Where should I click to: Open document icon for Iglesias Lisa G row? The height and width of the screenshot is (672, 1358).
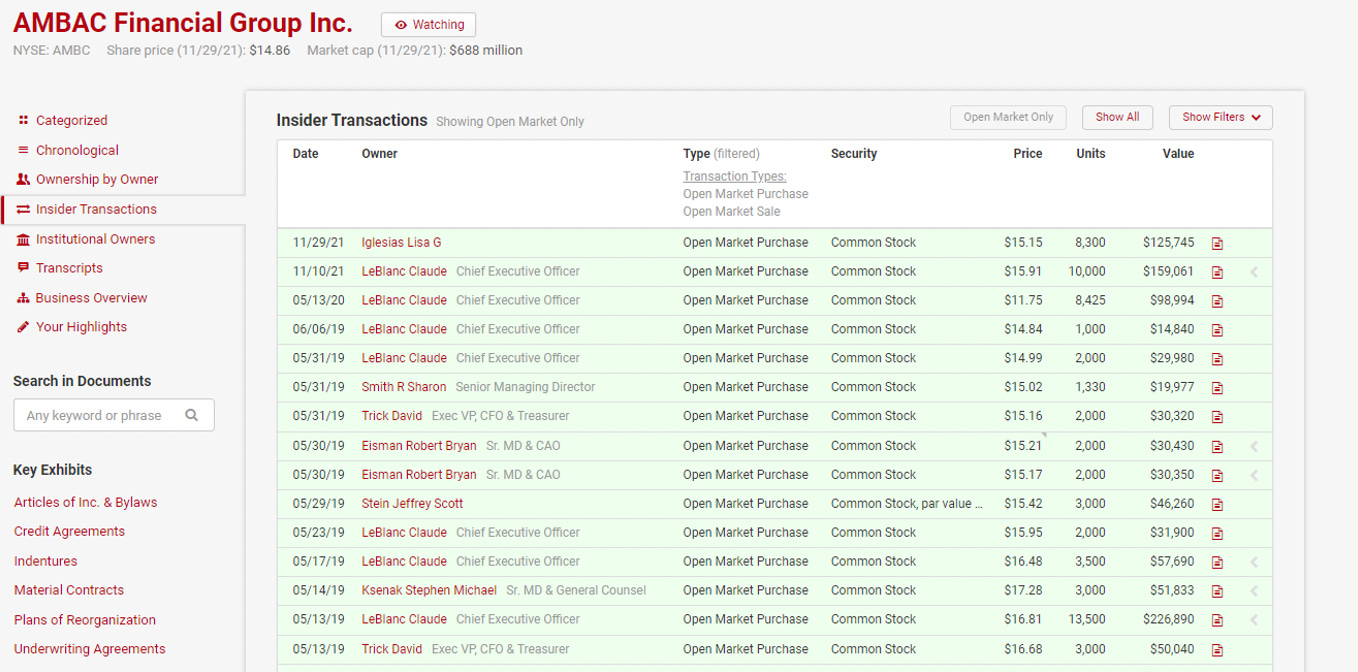(x=1217, y=243)
